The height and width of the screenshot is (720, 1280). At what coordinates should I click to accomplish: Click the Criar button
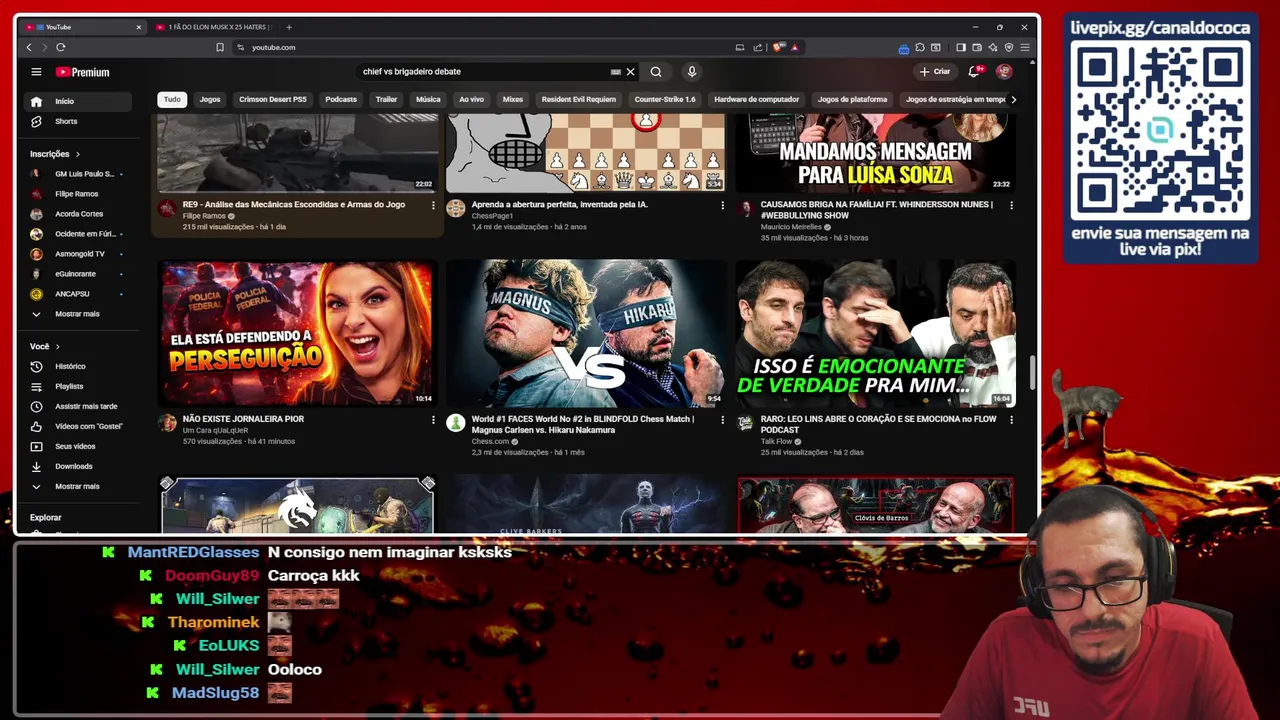coord(935,72)
